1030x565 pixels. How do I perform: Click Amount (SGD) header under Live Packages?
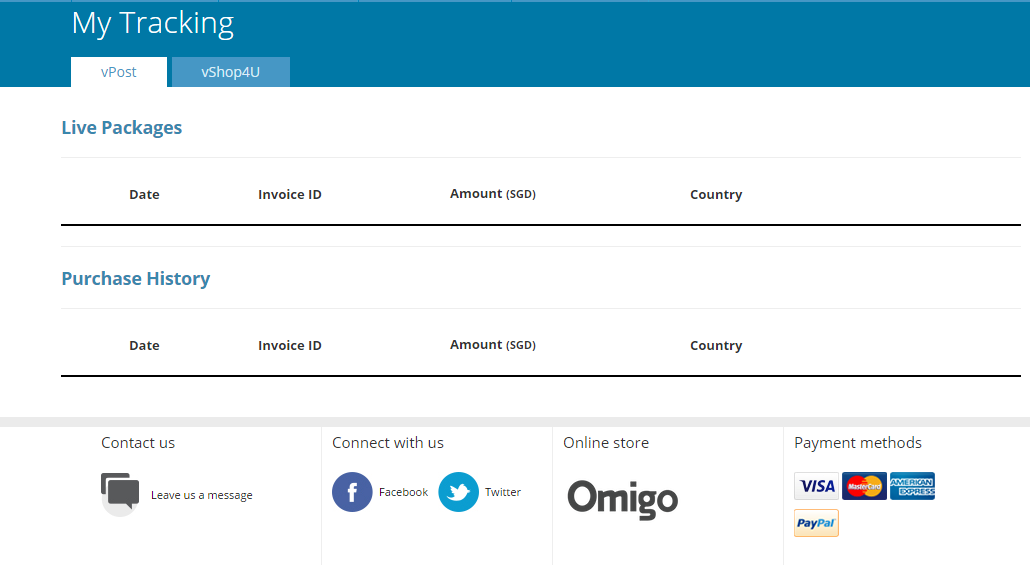point(492,194)
